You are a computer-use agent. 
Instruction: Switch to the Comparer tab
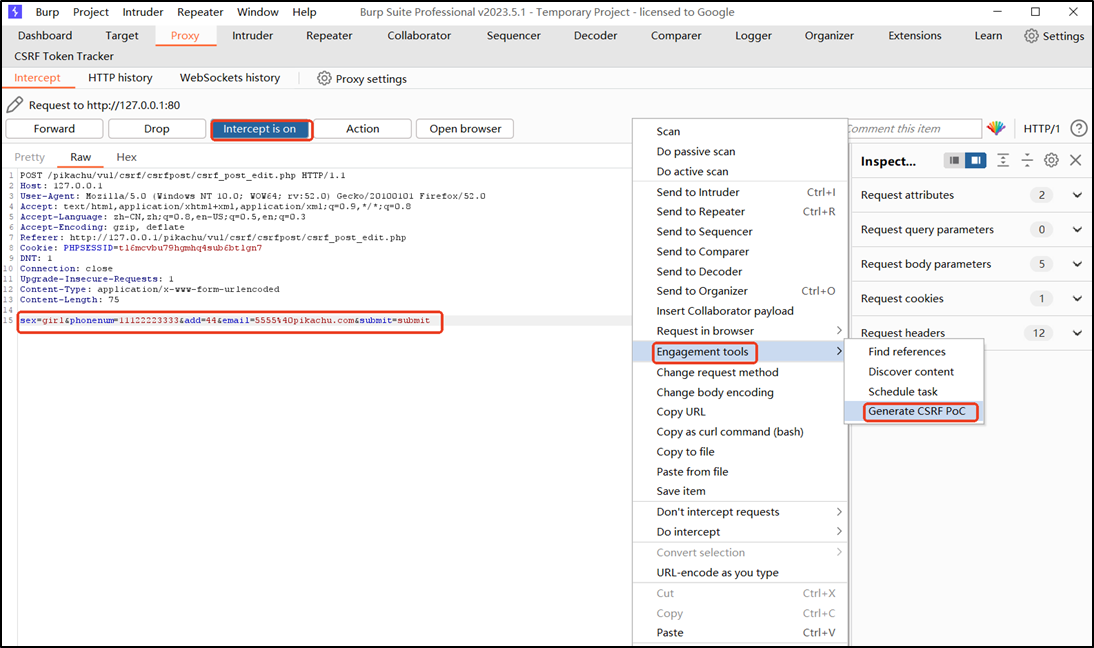point(676,36)
